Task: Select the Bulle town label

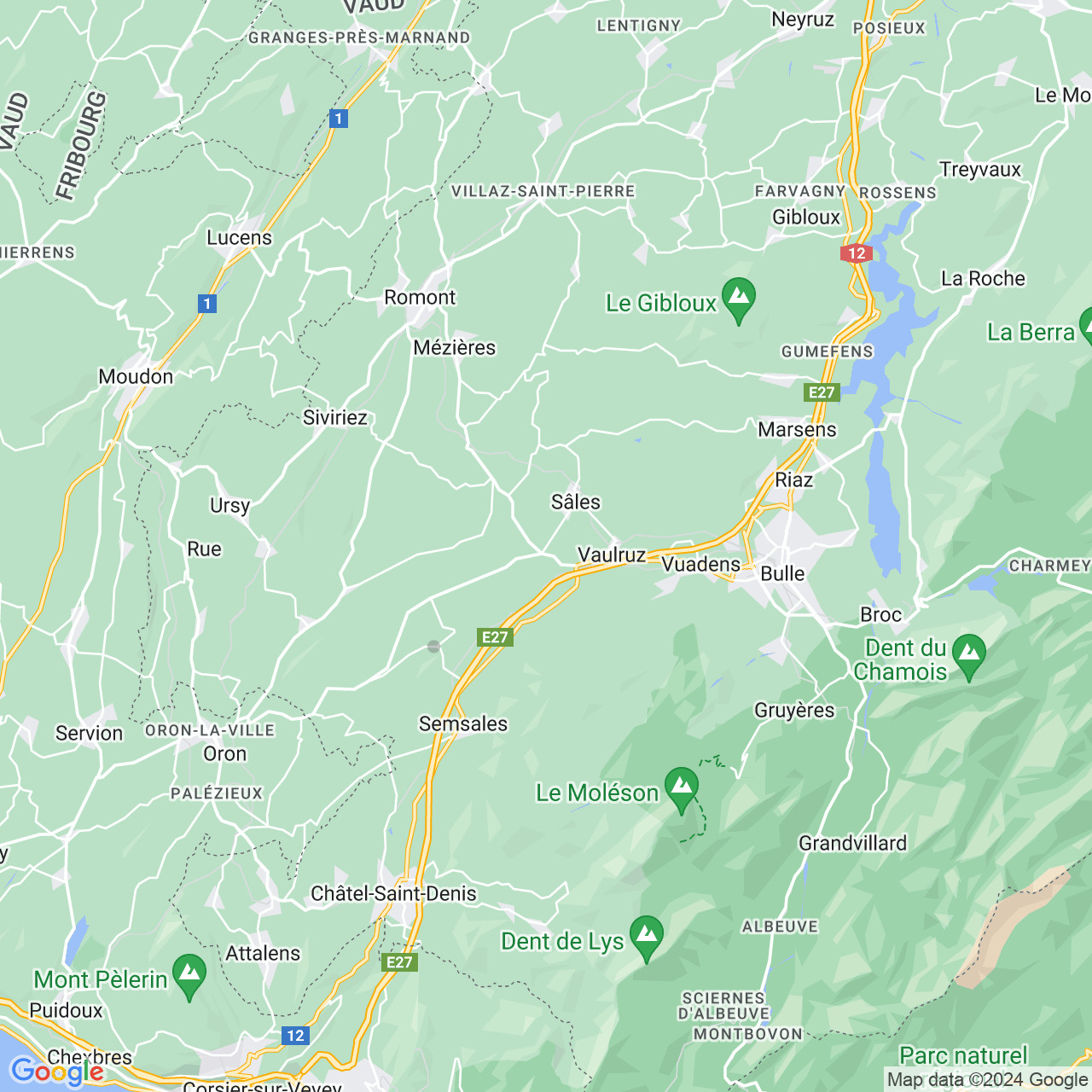Action: [x=782, y=573]
